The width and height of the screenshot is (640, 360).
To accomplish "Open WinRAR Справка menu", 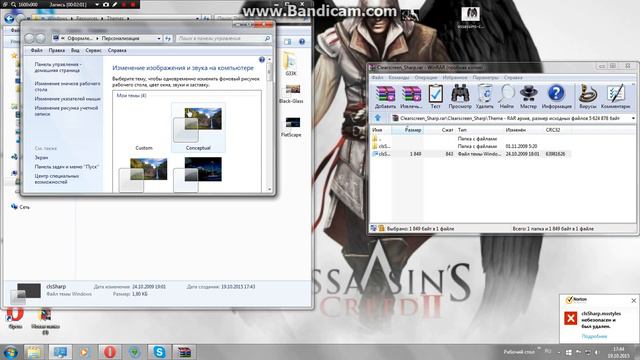I will (x=513, y=78).
